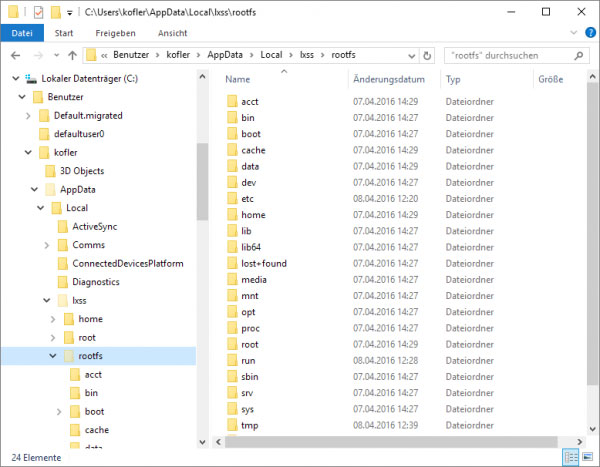Select the home folder icon in file list
Screen dimensions: 600x467
[232, 214]
